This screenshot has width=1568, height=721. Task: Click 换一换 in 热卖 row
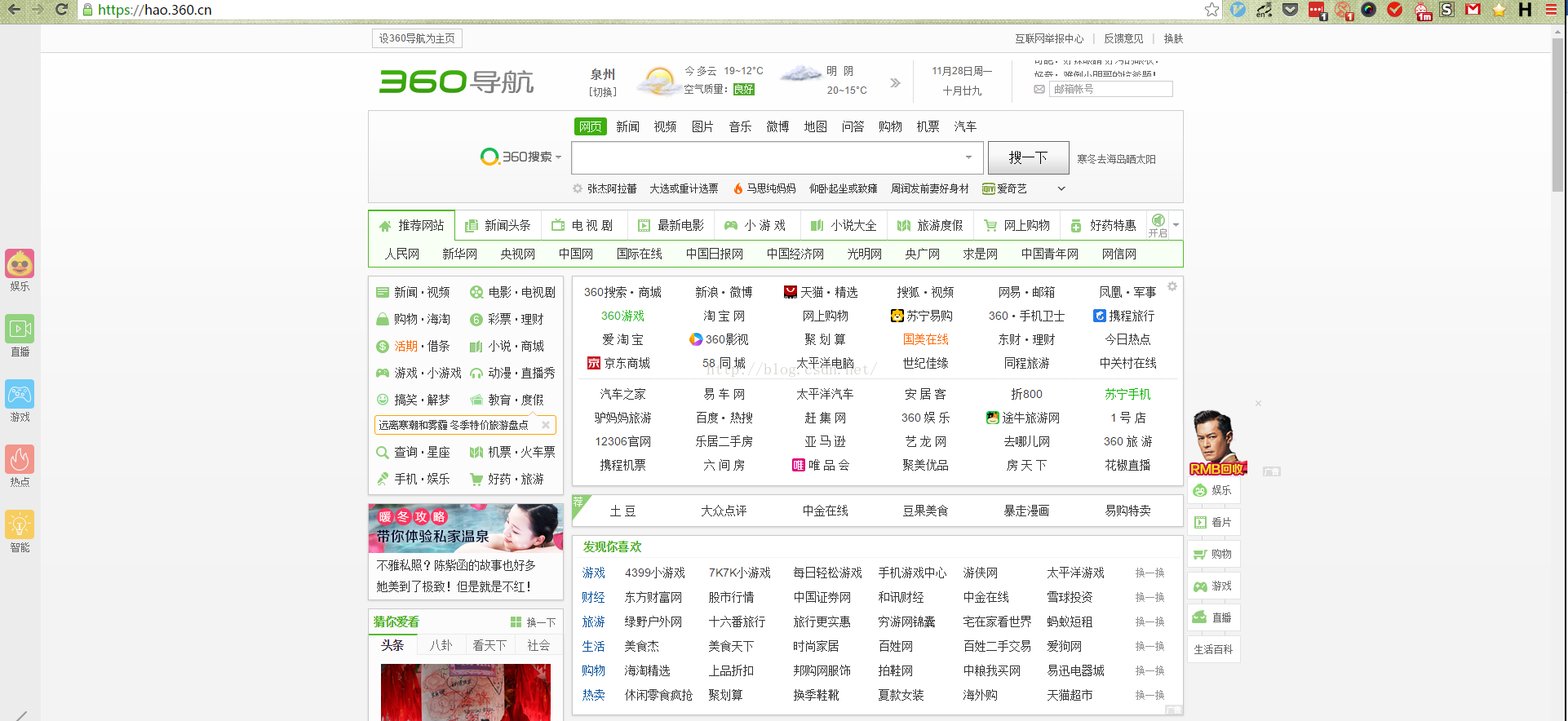click(1149, 695)
